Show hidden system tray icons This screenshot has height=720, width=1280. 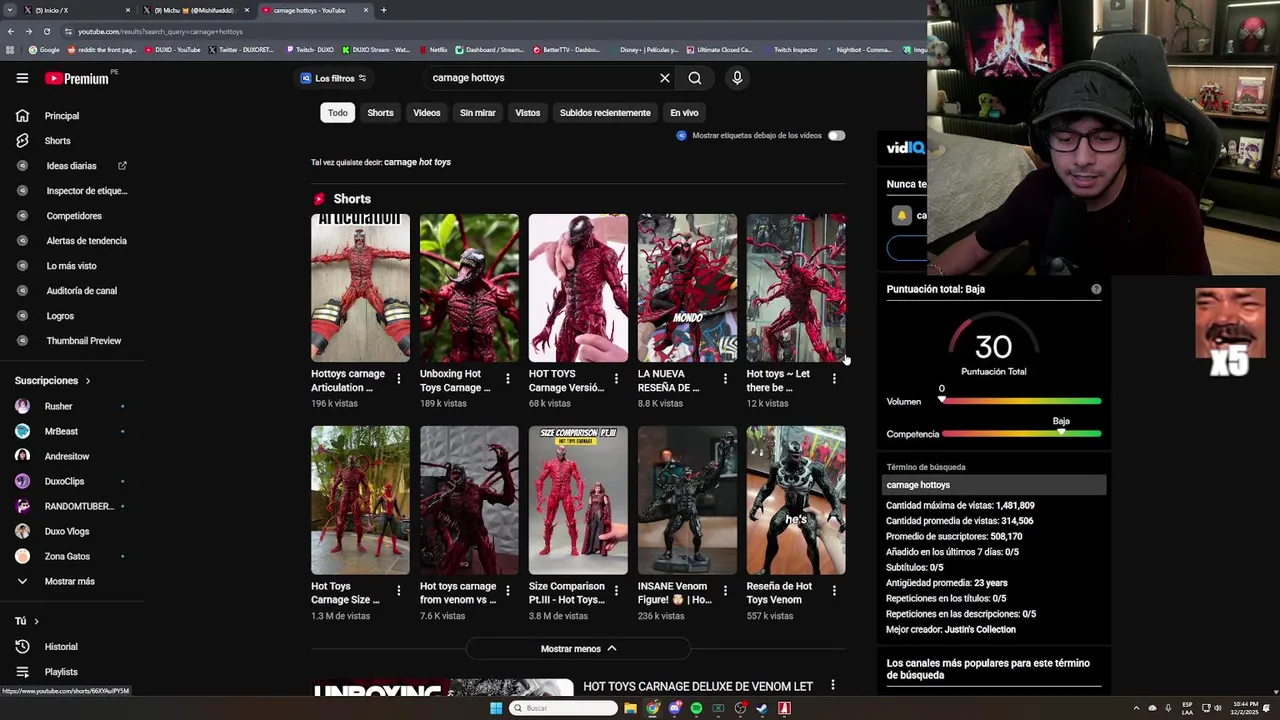click(x=1136, y=708)
